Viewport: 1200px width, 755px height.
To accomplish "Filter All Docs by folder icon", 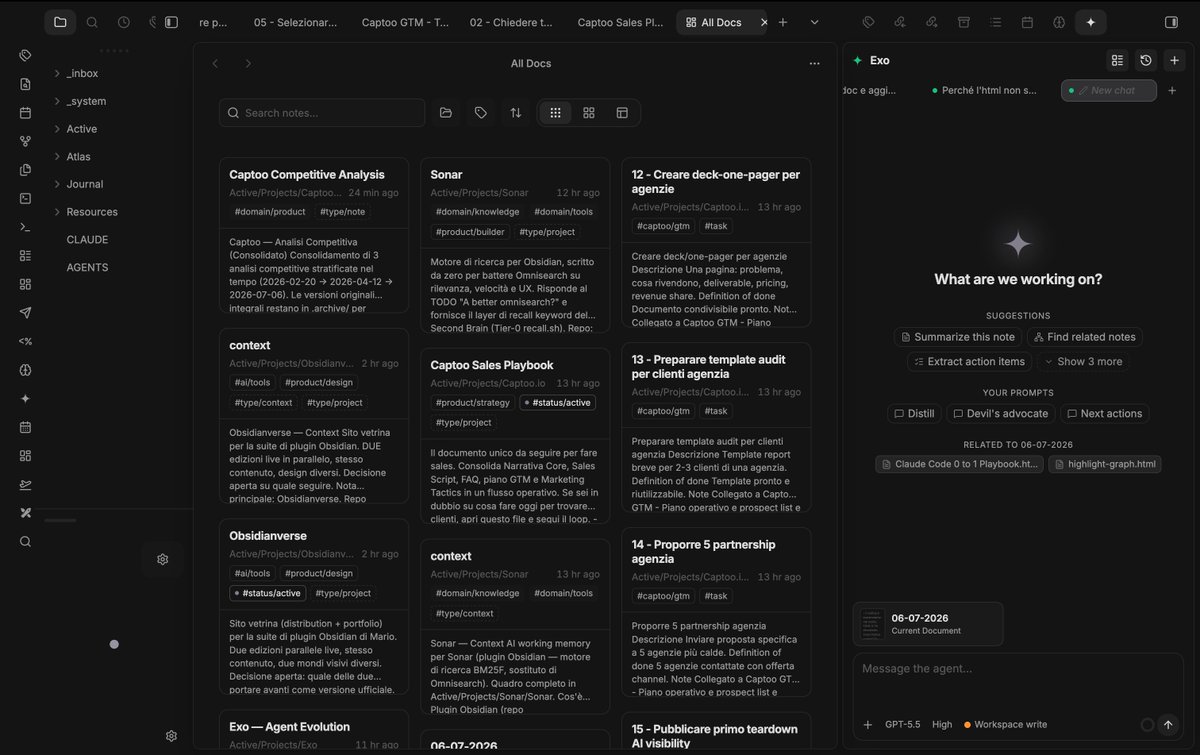I will (446, 113).
